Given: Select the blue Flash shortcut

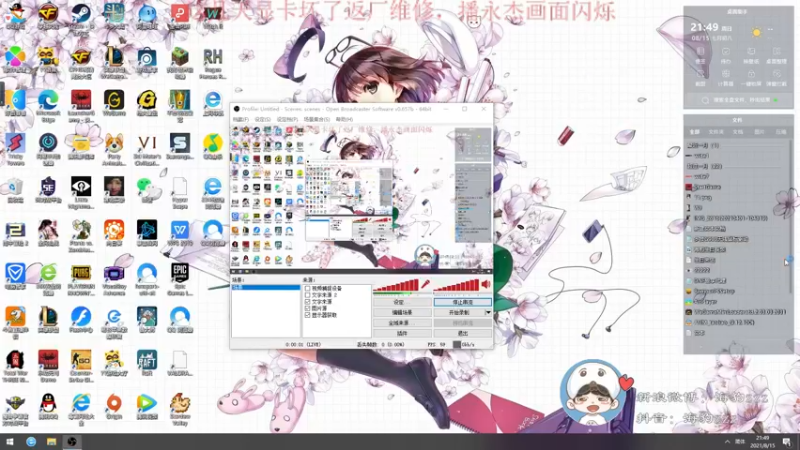Looking at the screenshot, I should 81,317.
